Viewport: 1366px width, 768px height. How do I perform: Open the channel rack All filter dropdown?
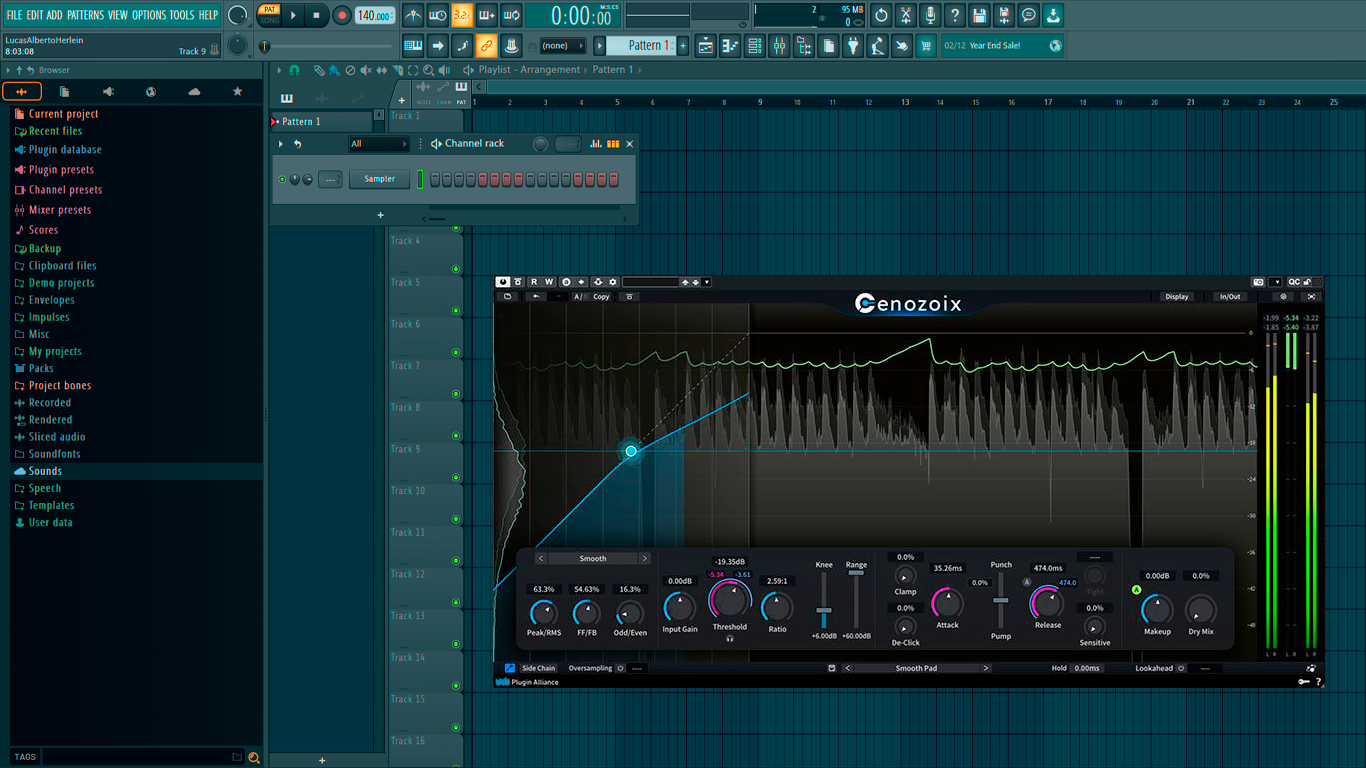click(378, 144)
